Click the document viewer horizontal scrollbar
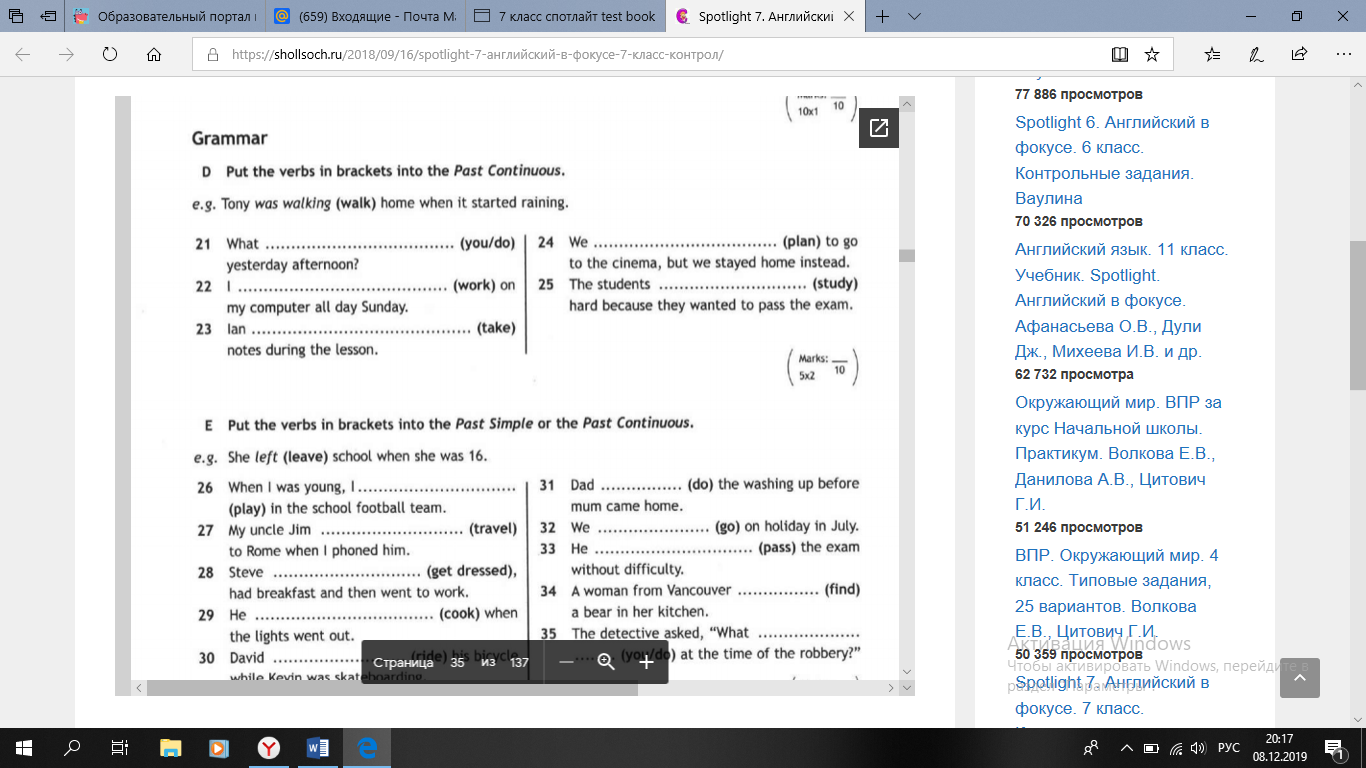The height and width of the screenshot is (768, 1366). click(394, 688)
